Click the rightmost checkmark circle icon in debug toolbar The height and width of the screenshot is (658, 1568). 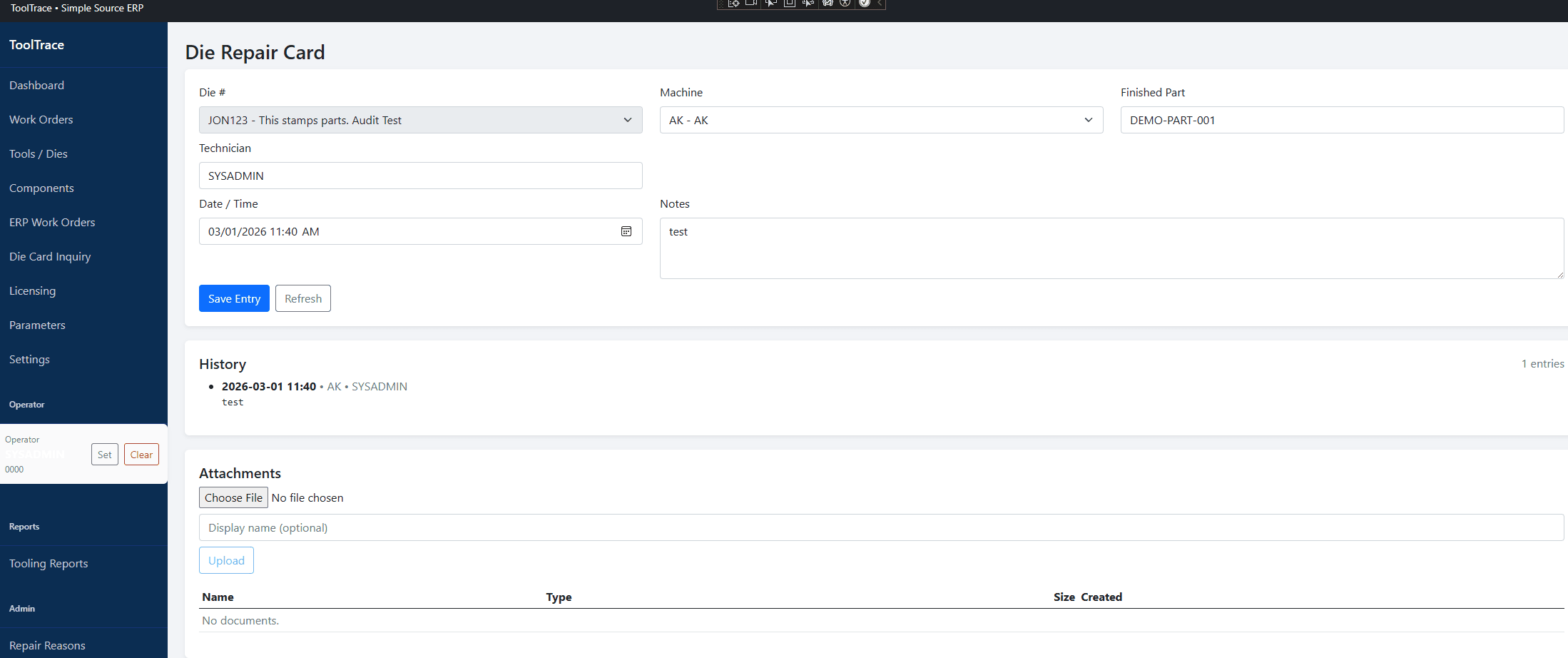click(x=864, y=3)
